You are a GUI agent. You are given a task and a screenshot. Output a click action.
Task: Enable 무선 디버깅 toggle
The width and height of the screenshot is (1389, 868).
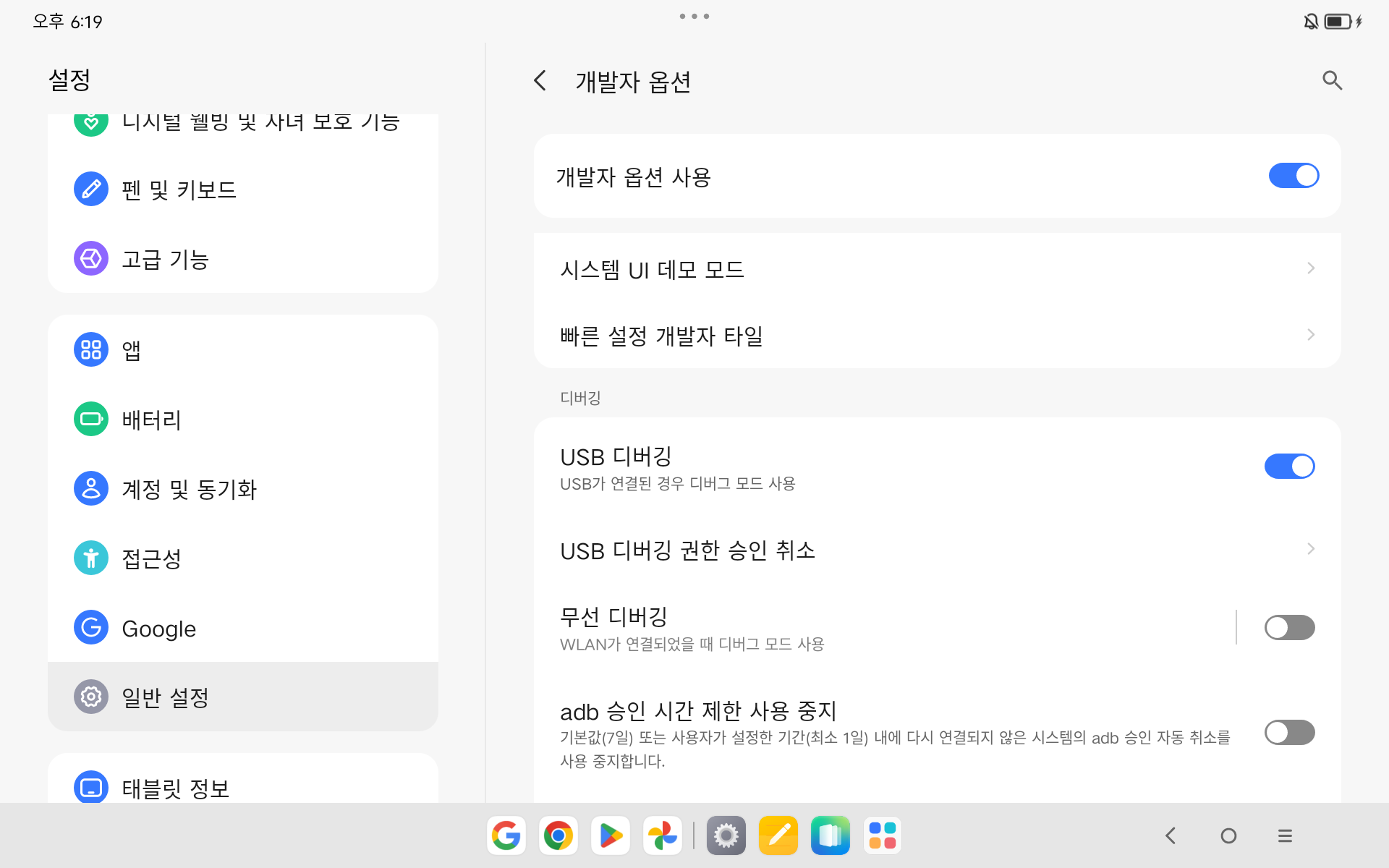tap(1288, 627)
